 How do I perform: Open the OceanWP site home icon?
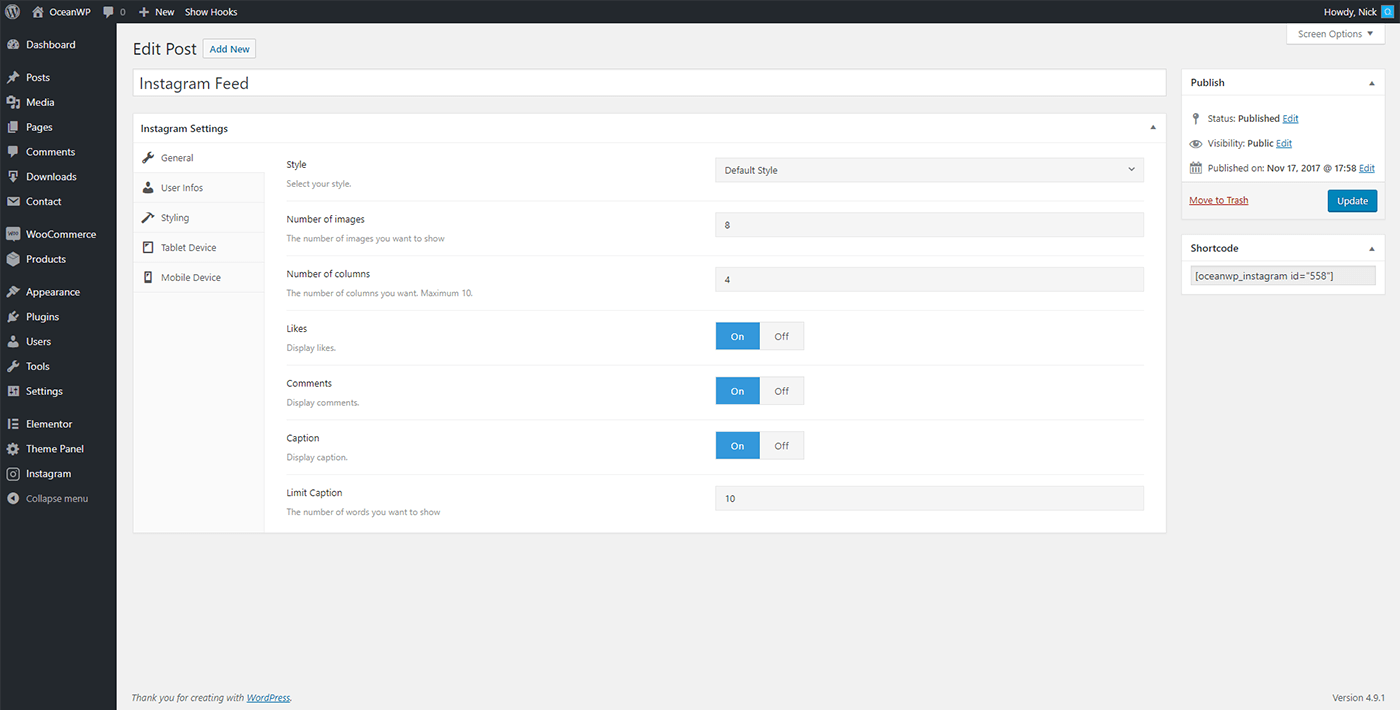[x=38, y=12]
